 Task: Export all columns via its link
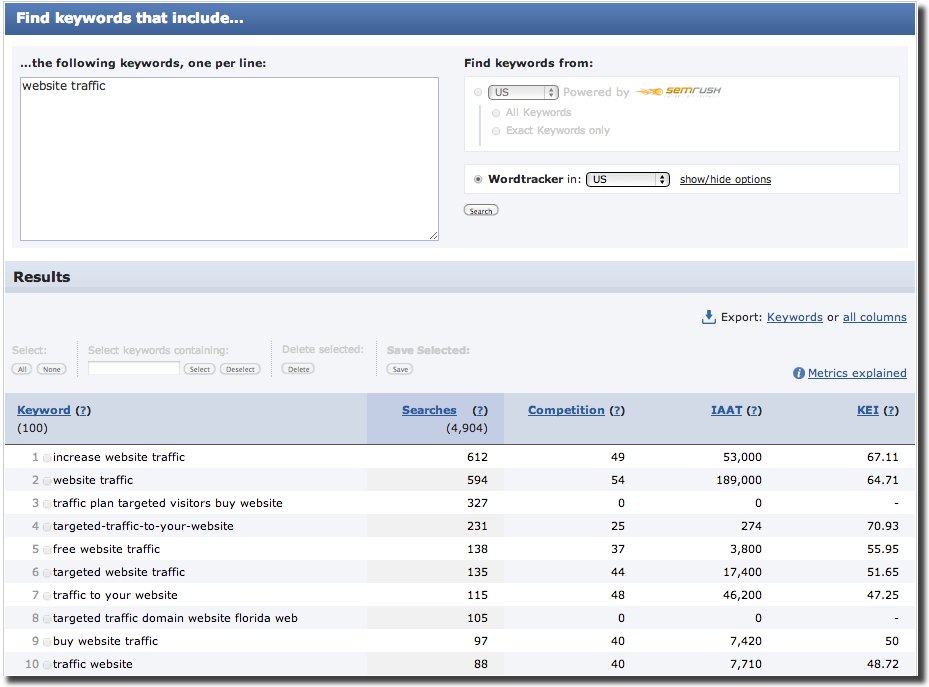click(x=875, y=317)
